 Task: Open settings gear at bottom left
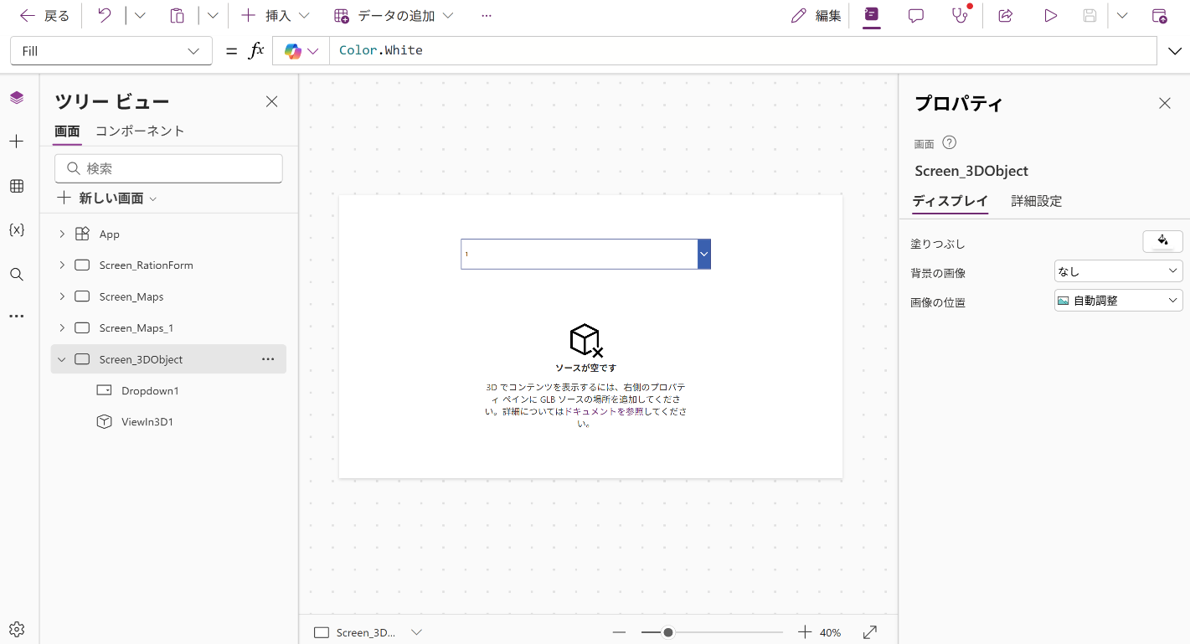coord(17,629)
